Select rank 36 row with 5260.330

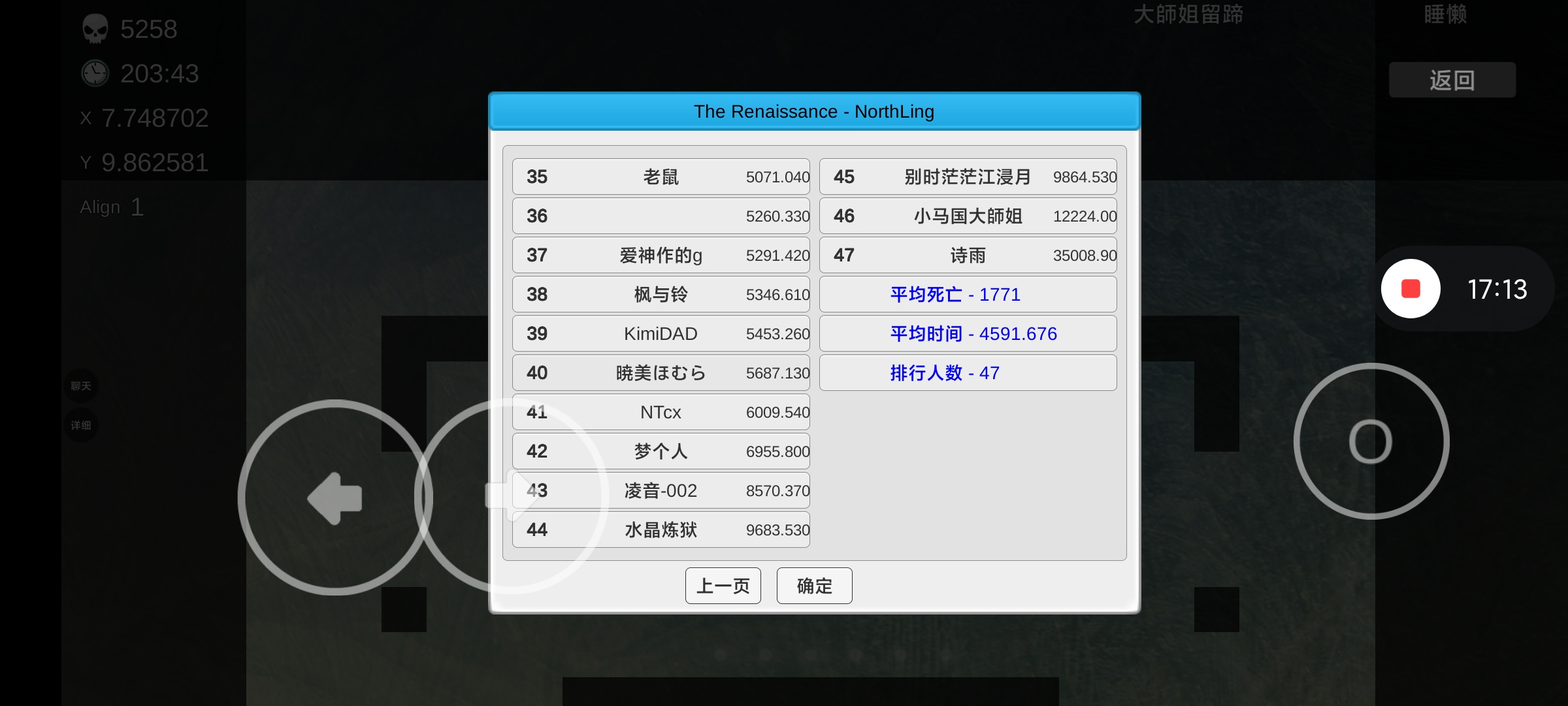coord(661,216)
